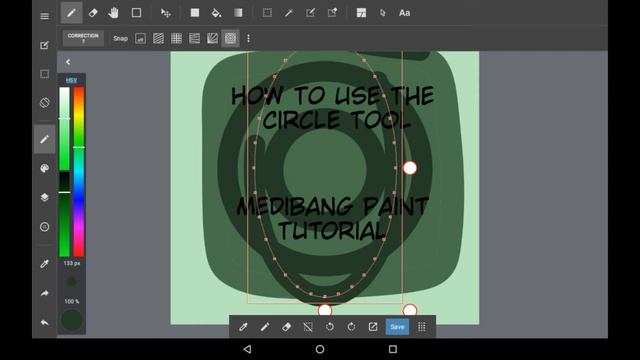Tap redo in bottom shortcut bar
The image size is (640, 360).
(351, 327)
